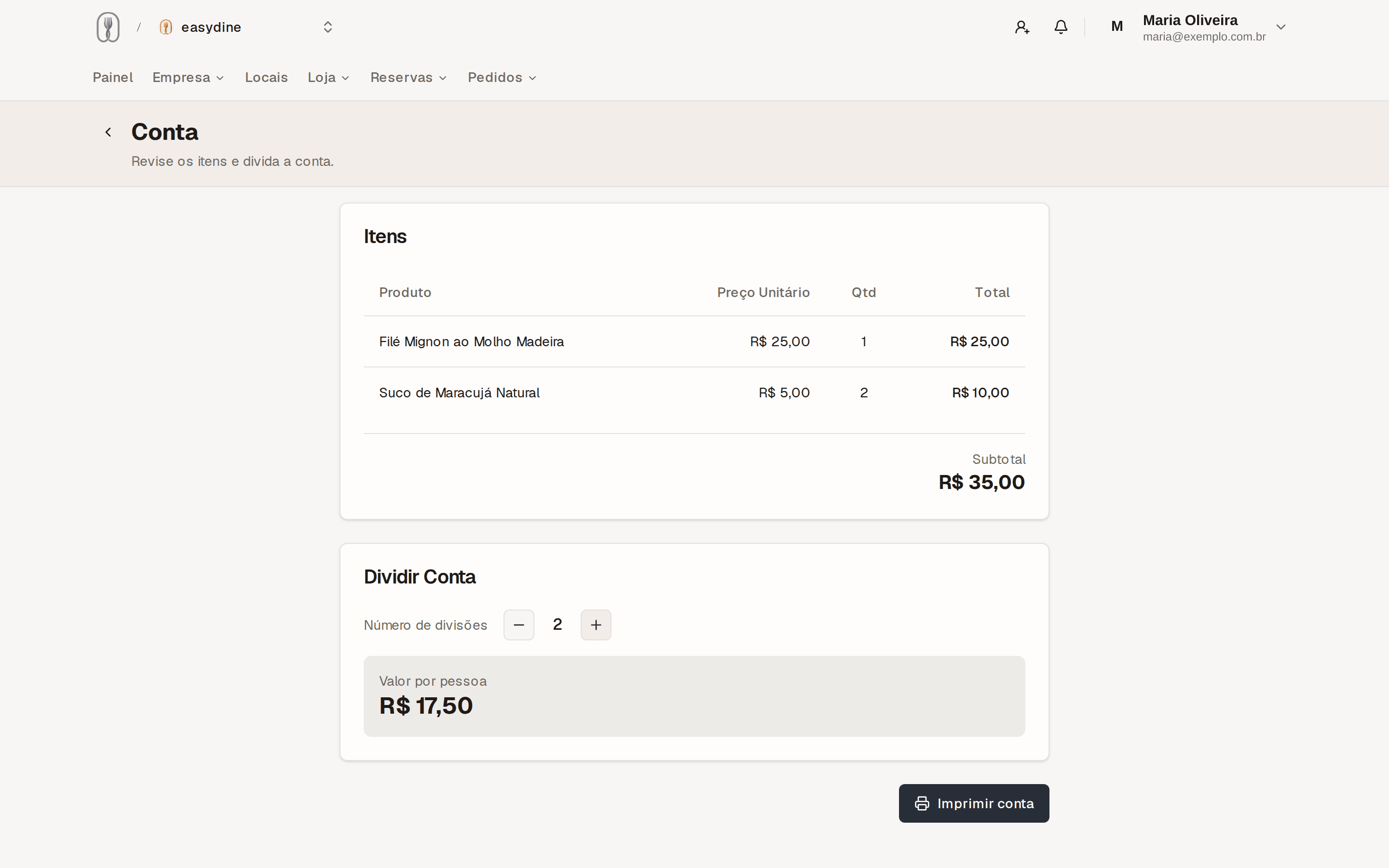Open the Reservas menu

pyautogui.click(x=408, y=78)
